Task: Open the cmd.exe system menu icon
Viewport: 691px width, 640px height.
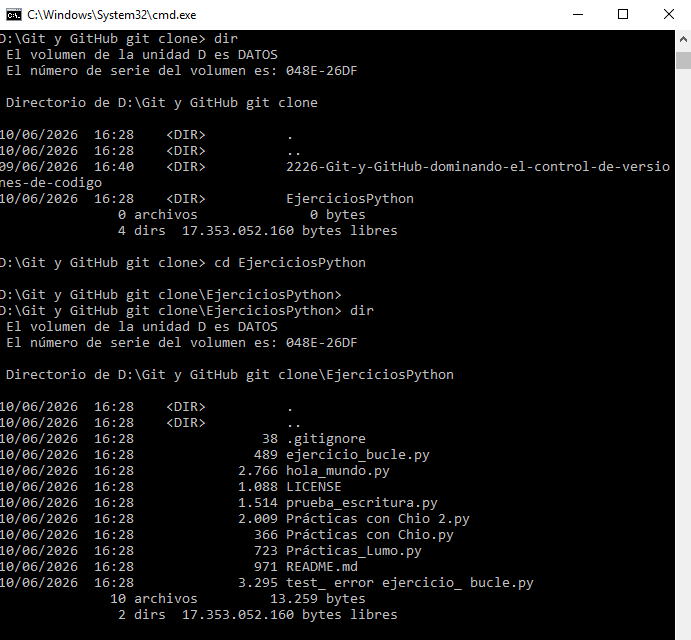Action: coord(14,15)
